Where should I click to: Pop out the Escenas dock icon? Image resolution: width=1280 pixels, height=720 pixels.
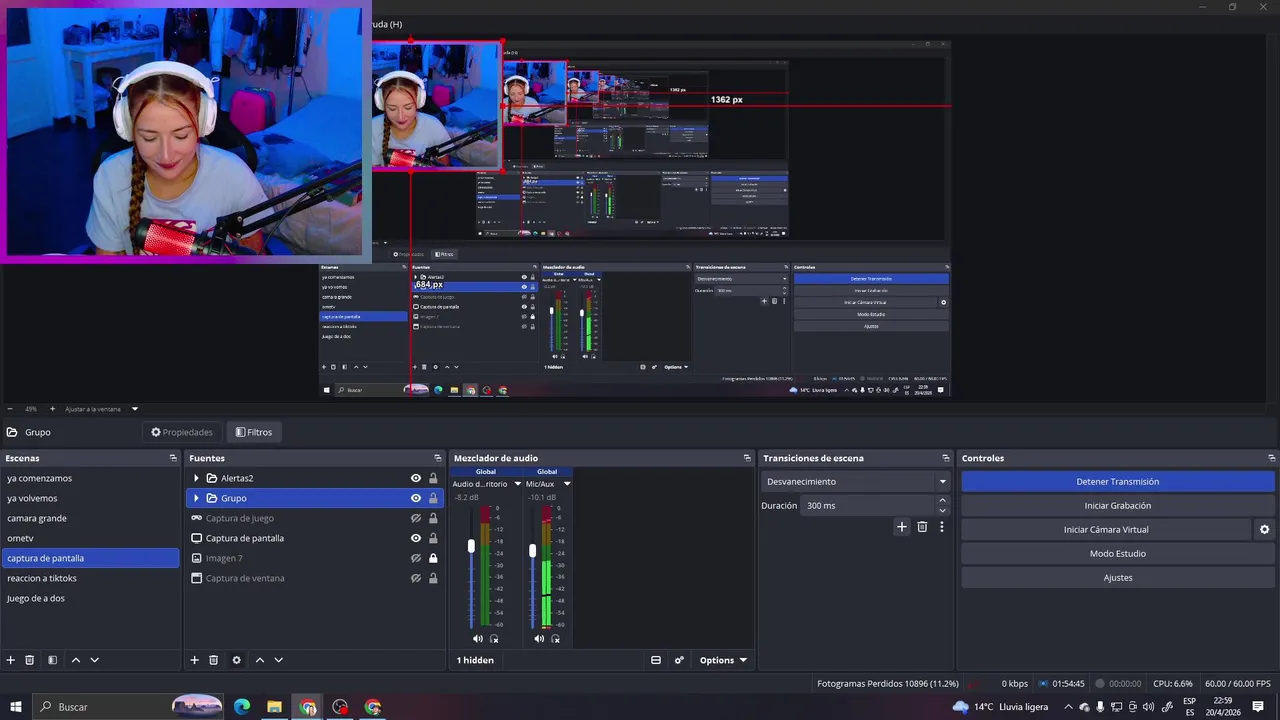173,458
